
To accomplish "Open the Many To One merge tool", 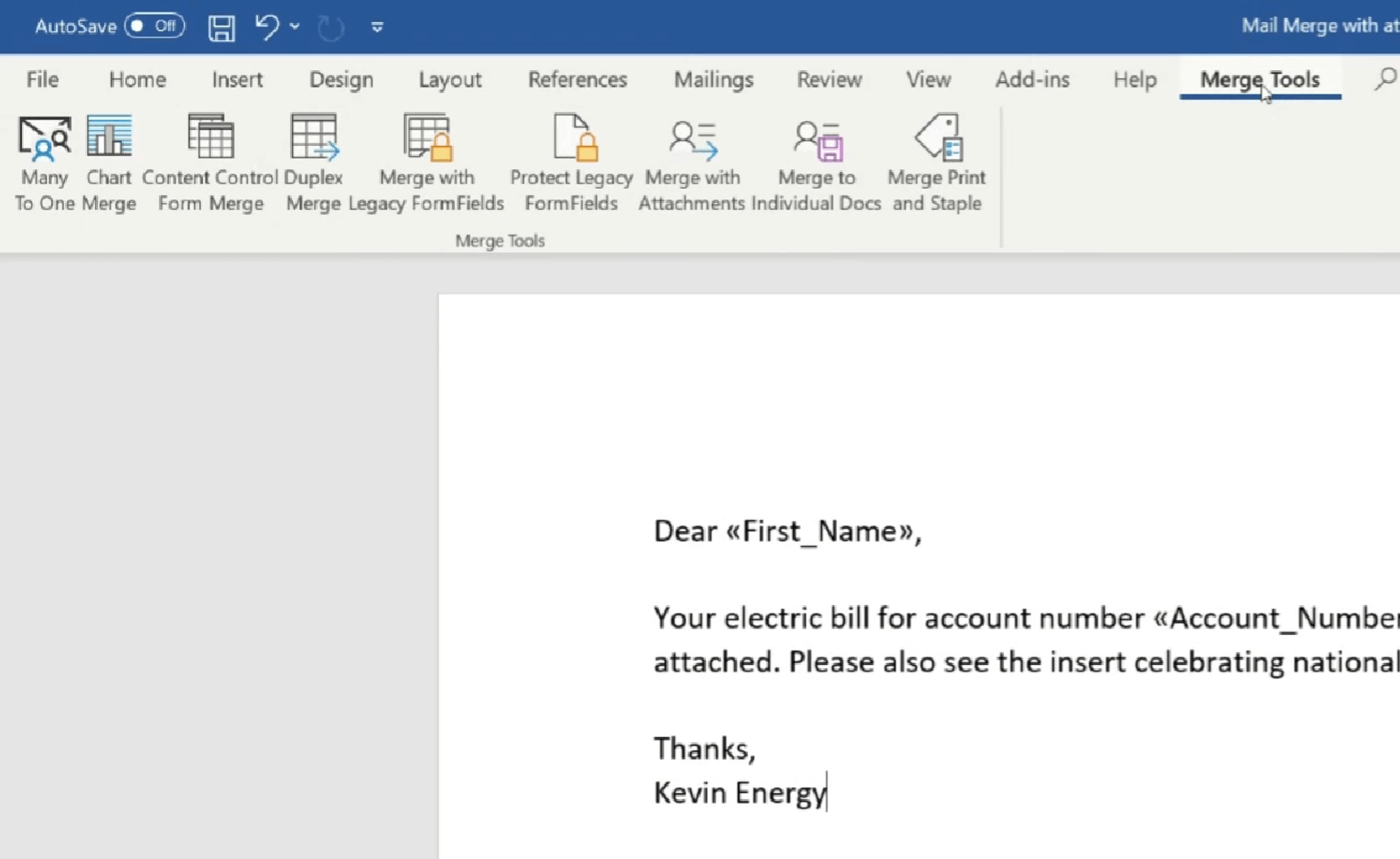I will [x=44, y=162].
